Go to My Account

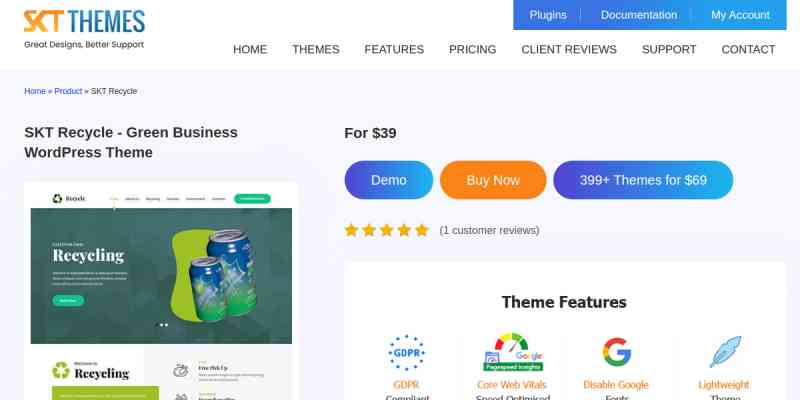point(740,15)
